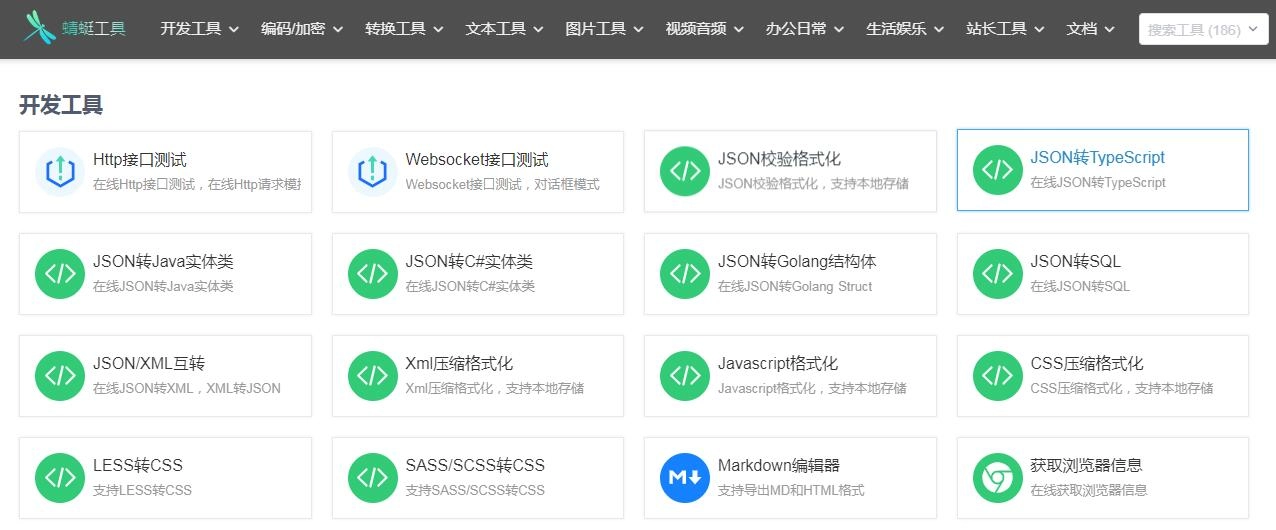The height and width of the screenshot is (530, 1276).
Task: Open the 图片工具 menu
Action: pos(604,29)
